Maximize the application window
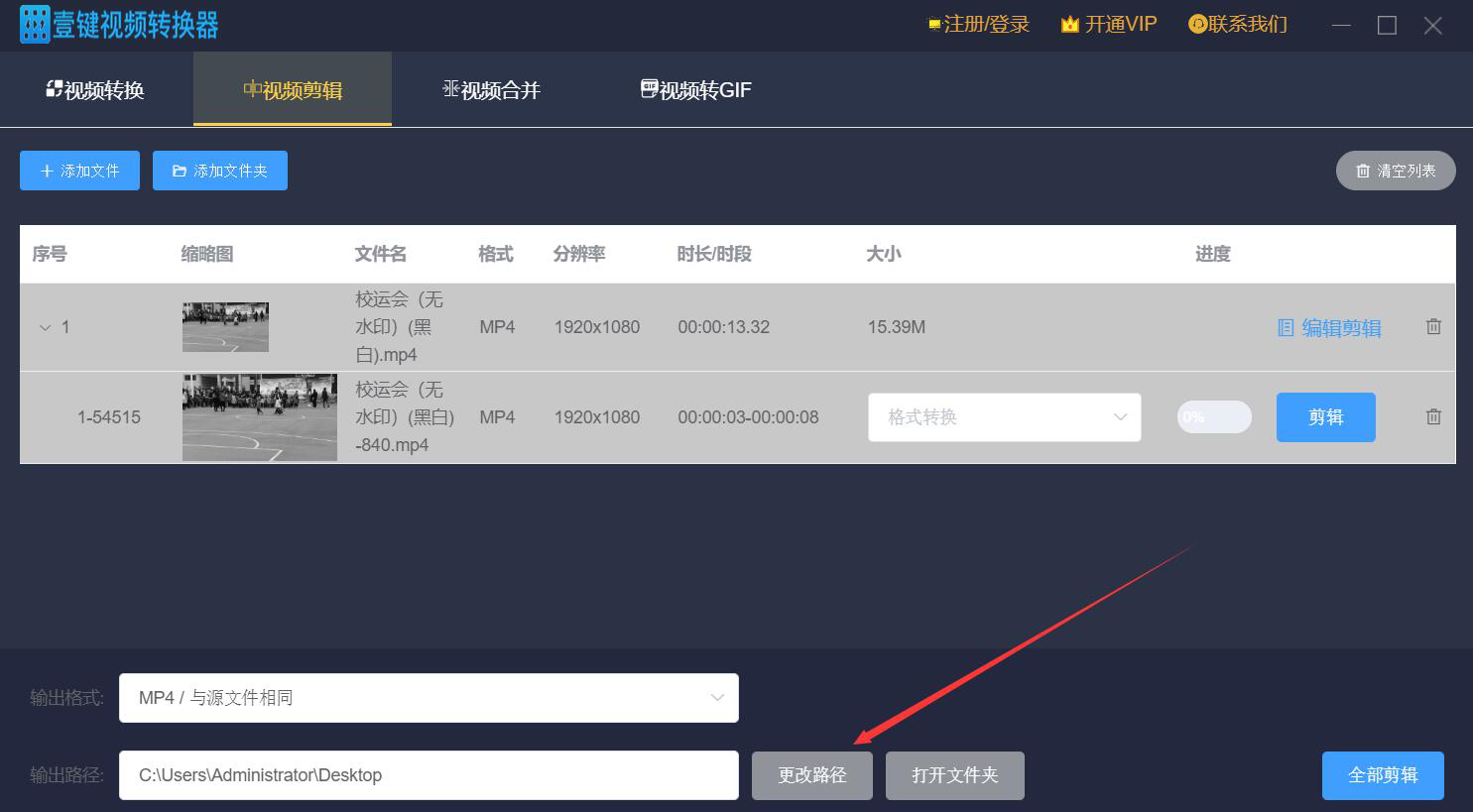 coord(1388,25)
